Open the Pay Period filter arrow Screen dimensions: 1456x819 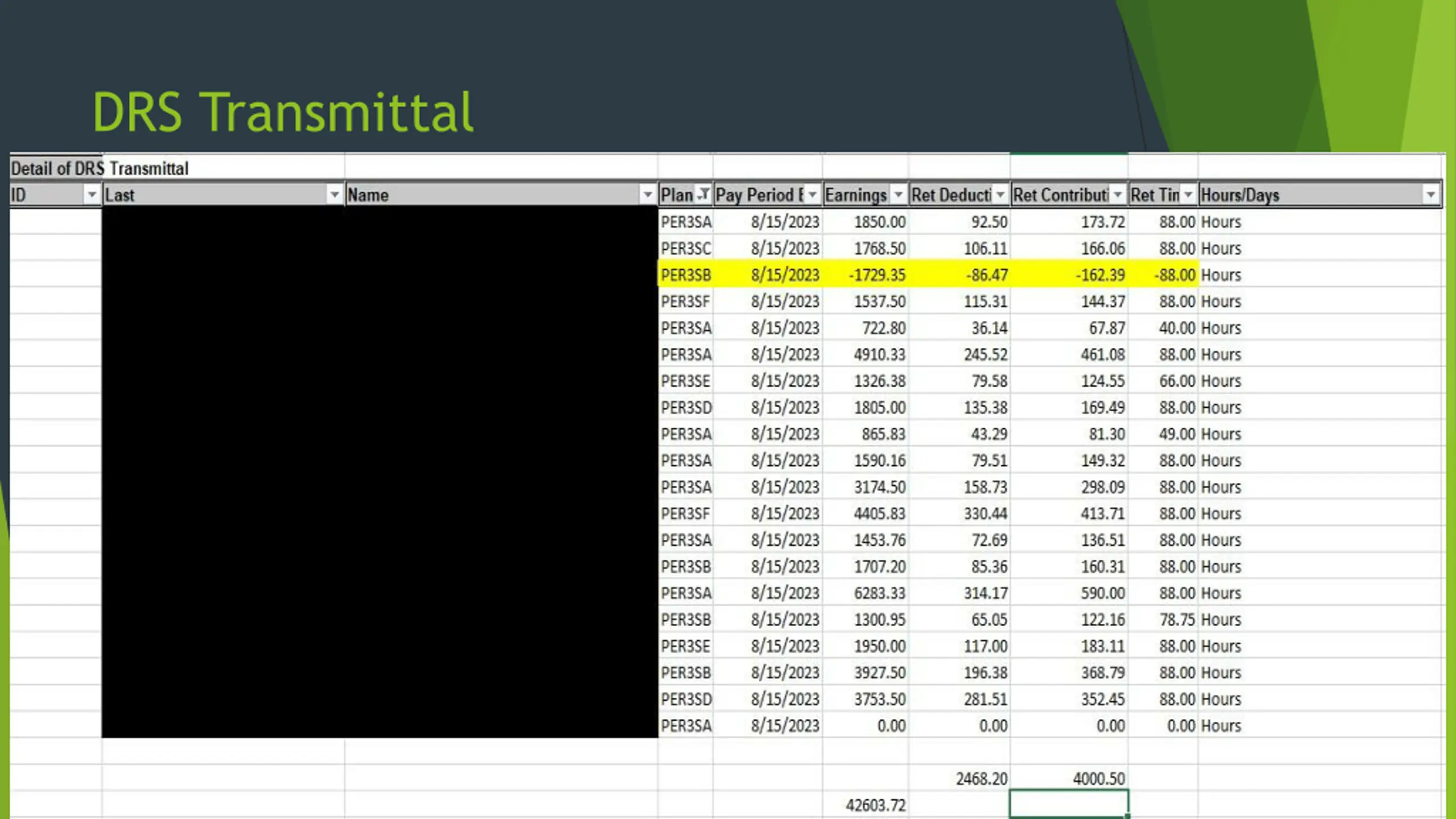813,195
